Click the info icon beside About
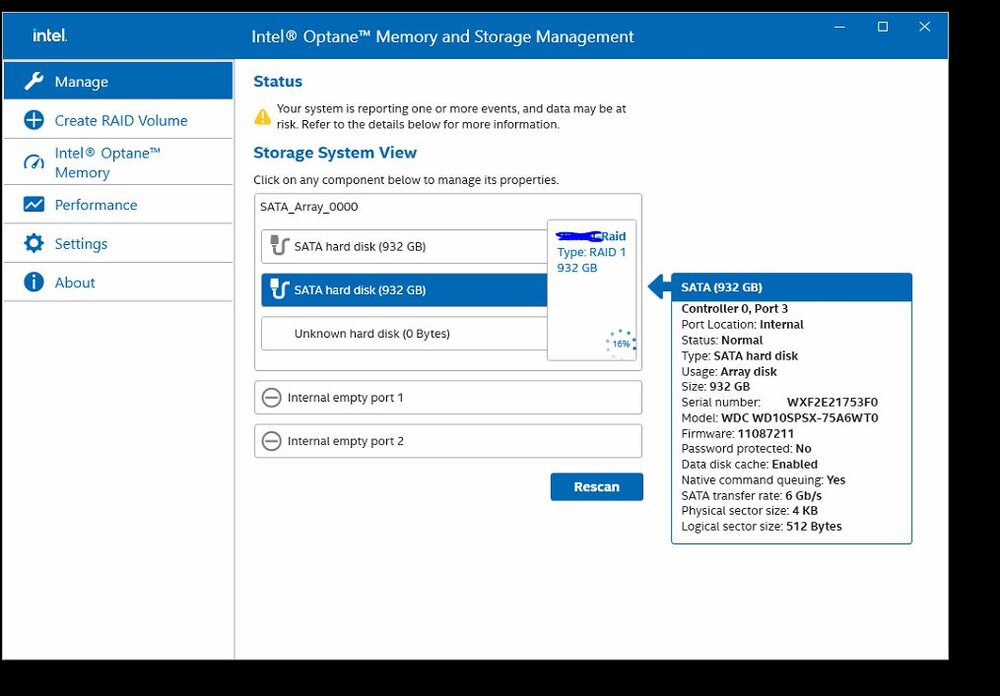Screen dimensions: 1000x696 coord(34,282)
